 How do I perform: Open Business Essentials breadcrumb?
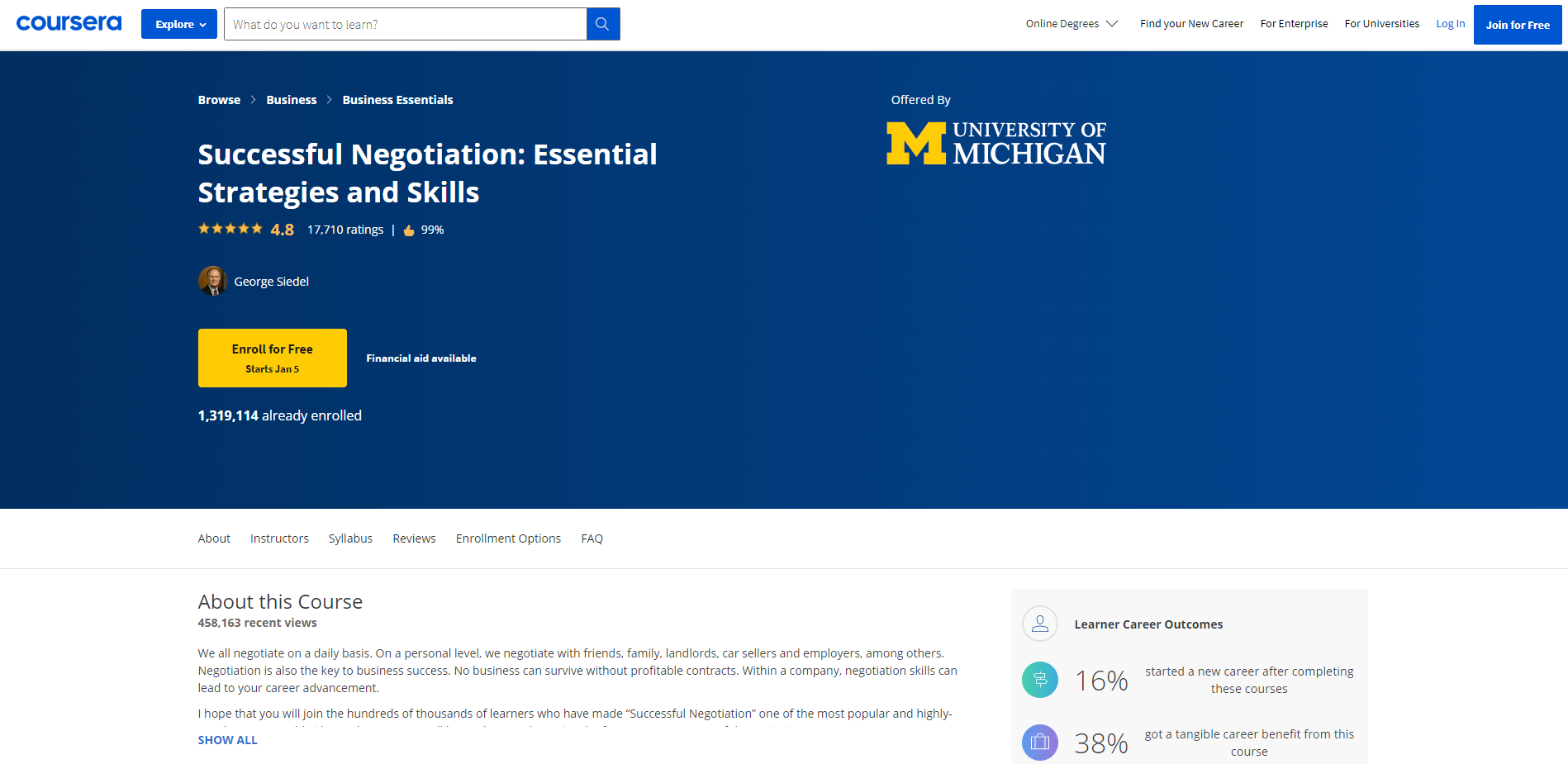click(397, 100)
